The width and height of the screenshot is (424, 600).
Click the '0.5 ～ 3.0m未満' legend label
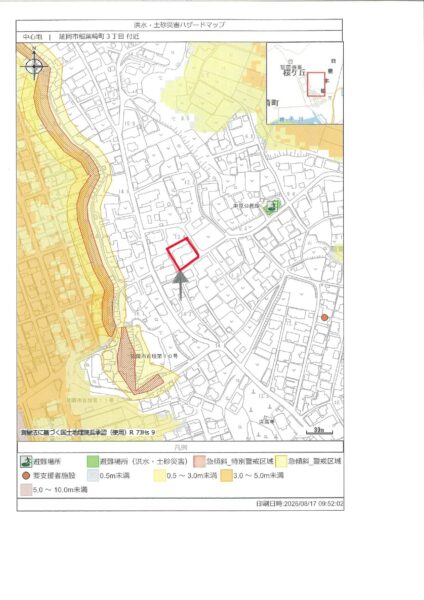click(192, 476)
